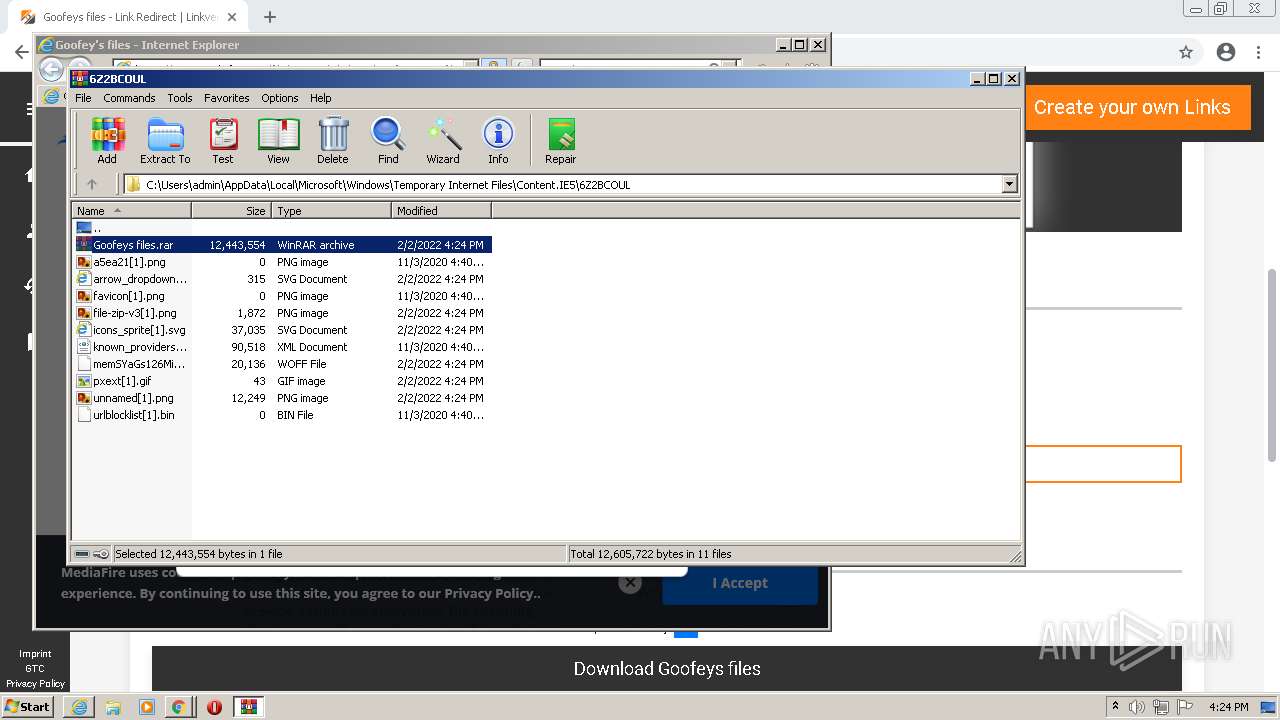The image size is (1280, 720).
Task: Open the Favorites menu
Action: pyautogui.click(x=227, y=98)
